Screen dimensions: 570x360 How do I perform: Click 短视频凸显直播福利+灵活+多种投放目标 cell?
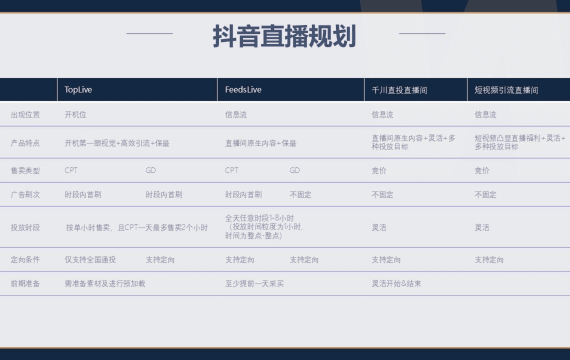click(x=520, y=142)
